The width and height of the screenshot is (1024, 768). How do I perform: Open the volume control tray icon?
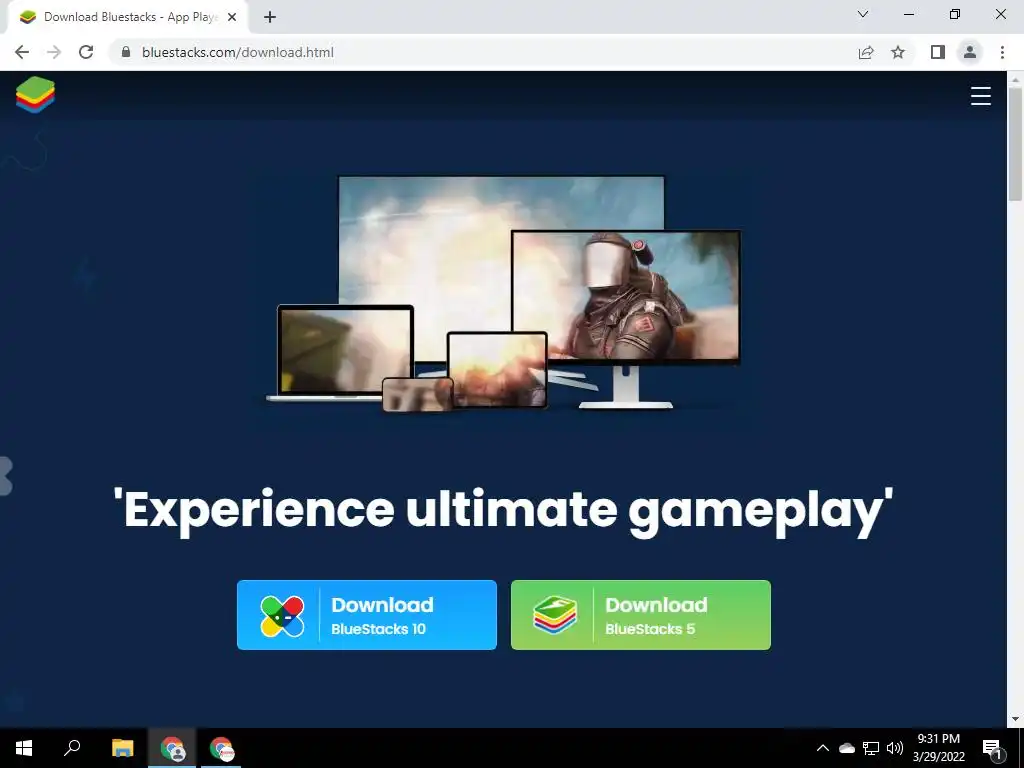pos(895,748)
